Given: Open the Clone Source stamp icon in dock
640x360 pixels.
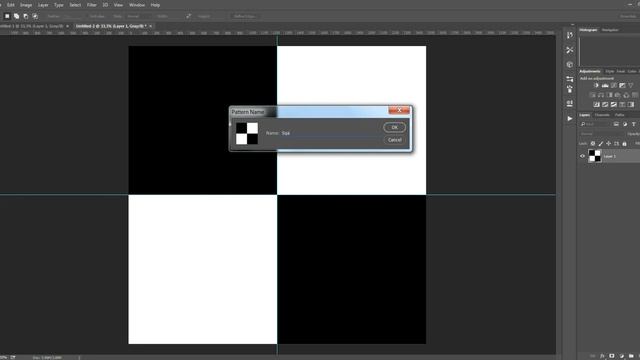Looking at the screenshot, I should [570, 89].
